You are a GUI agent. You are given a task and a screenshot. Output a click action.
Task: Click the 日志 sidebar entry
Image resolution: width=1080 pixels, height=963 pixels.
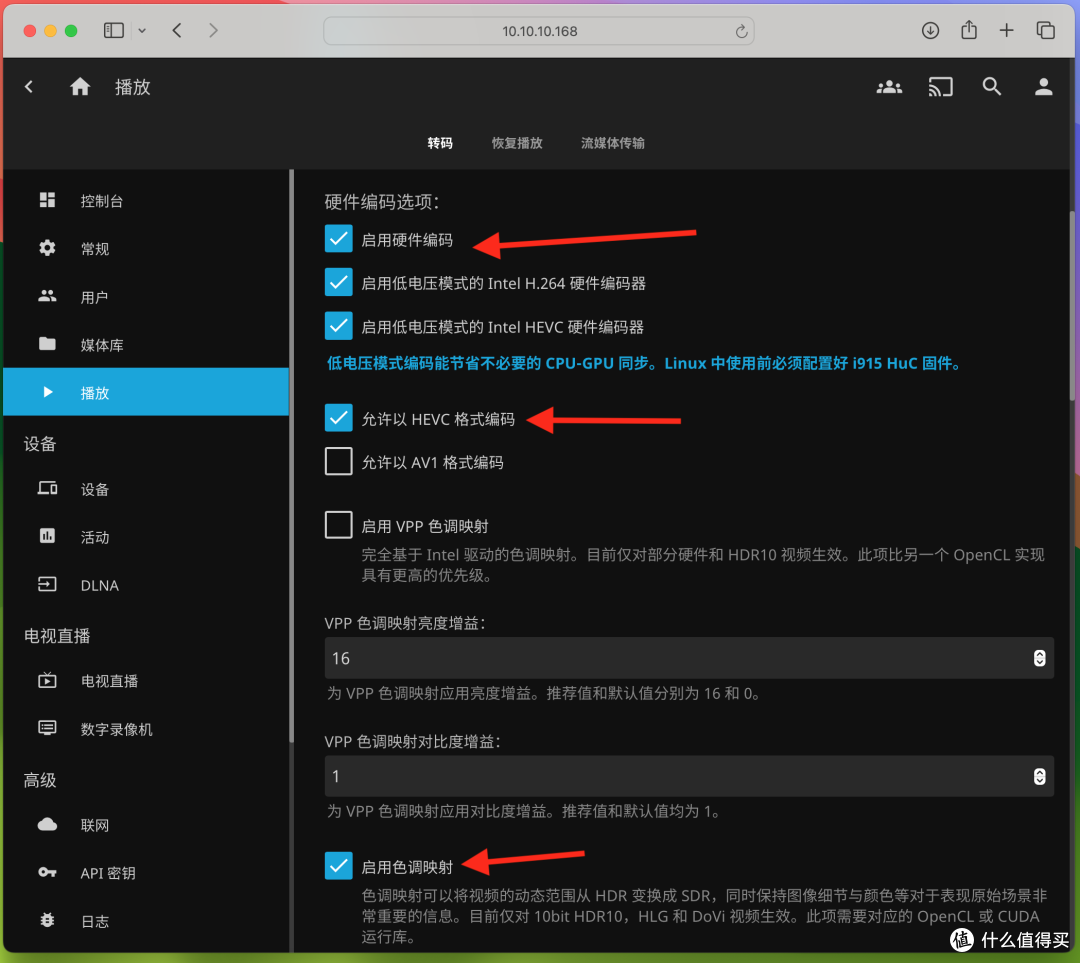[x=146, y=921]
